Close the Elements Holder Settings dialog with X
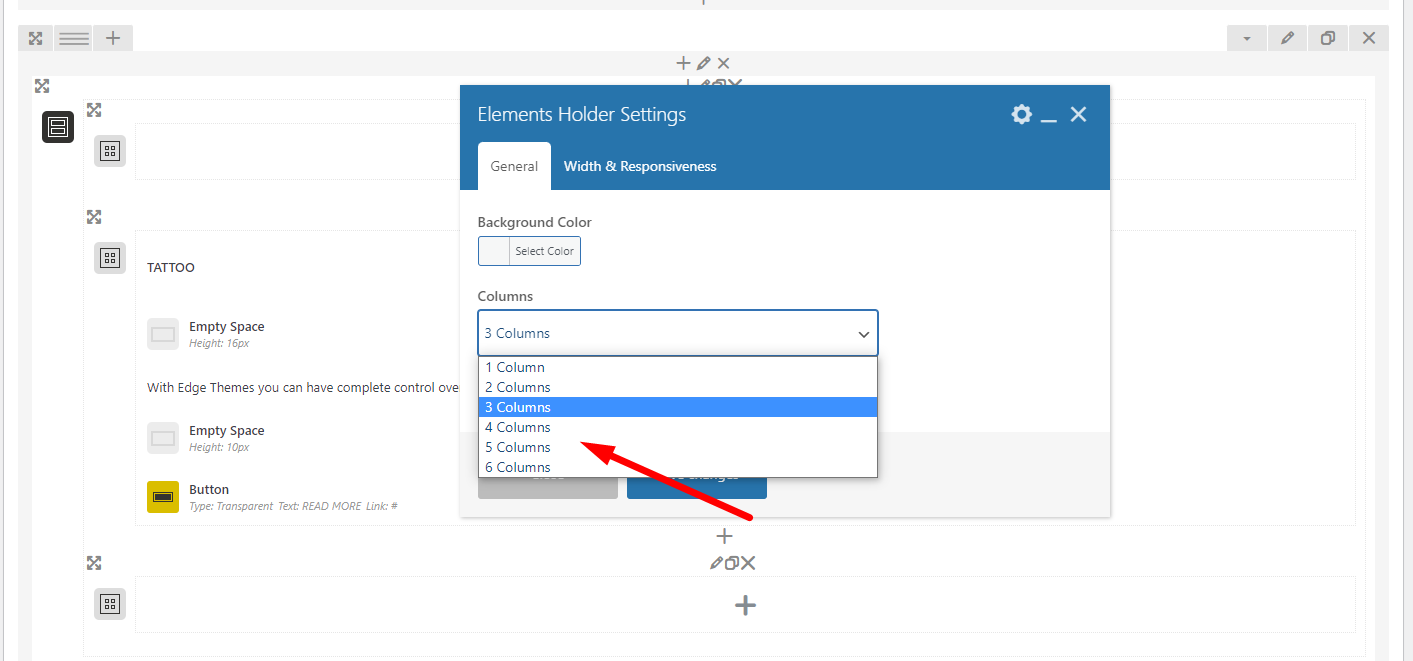Viewport: 1413px width, 661px height. (x=1078, y=114)
